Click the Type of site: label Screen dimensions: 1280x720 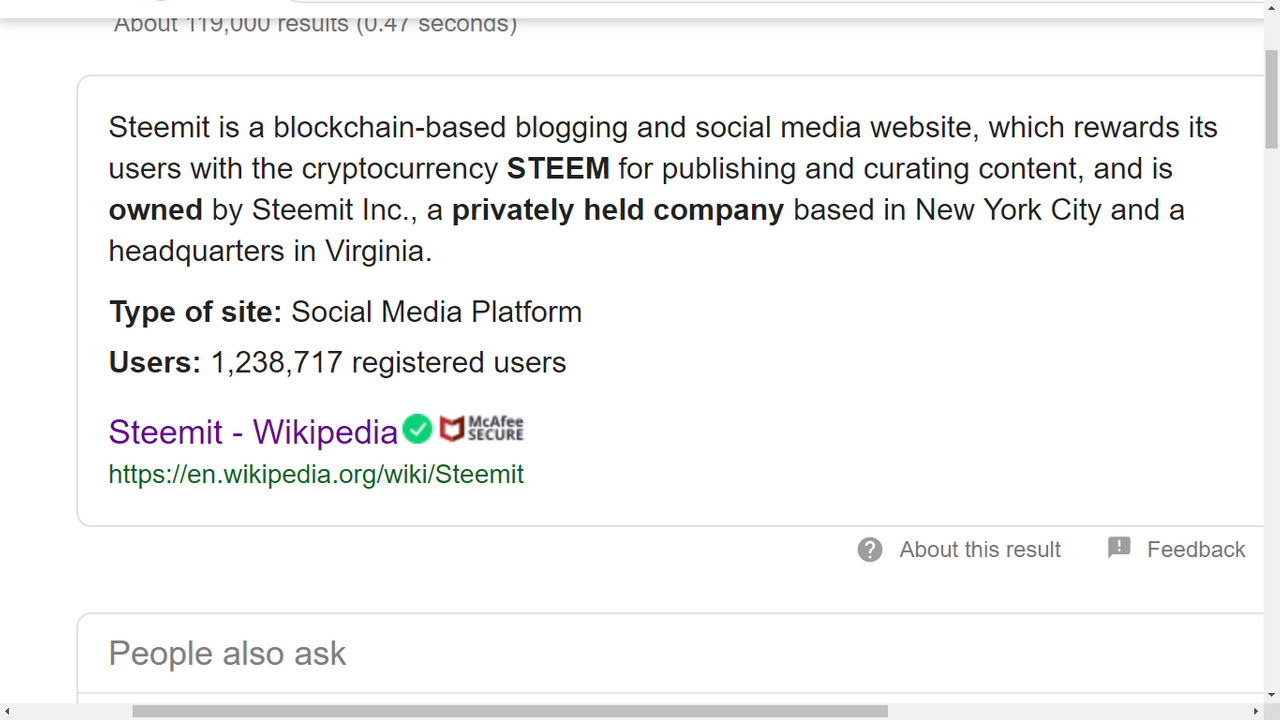click(196, 312)
